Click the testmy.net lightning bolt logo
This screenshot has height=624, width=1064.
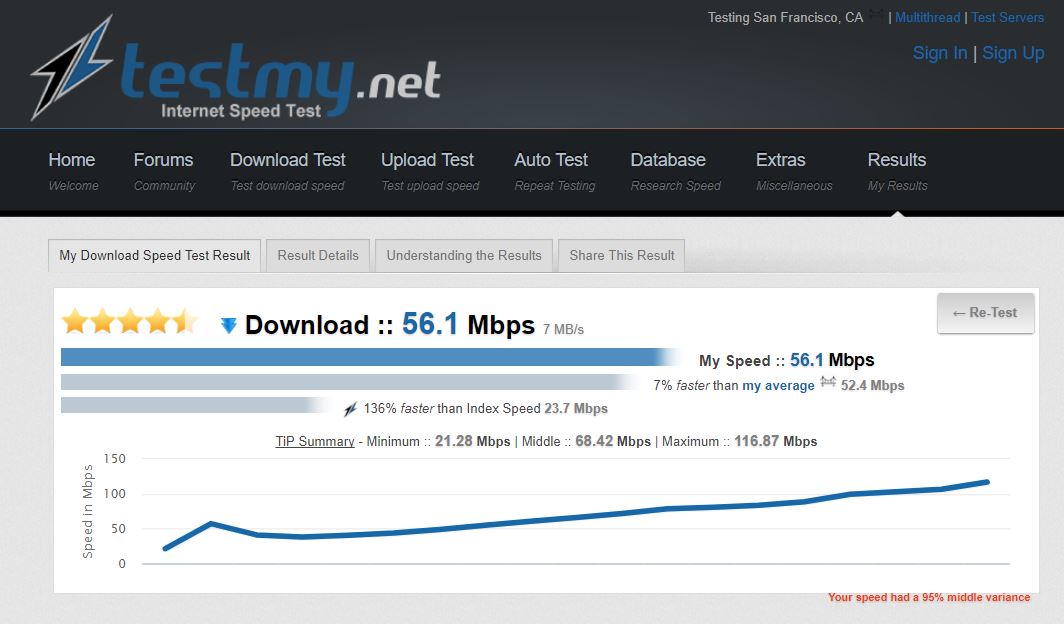coord(71,68)
